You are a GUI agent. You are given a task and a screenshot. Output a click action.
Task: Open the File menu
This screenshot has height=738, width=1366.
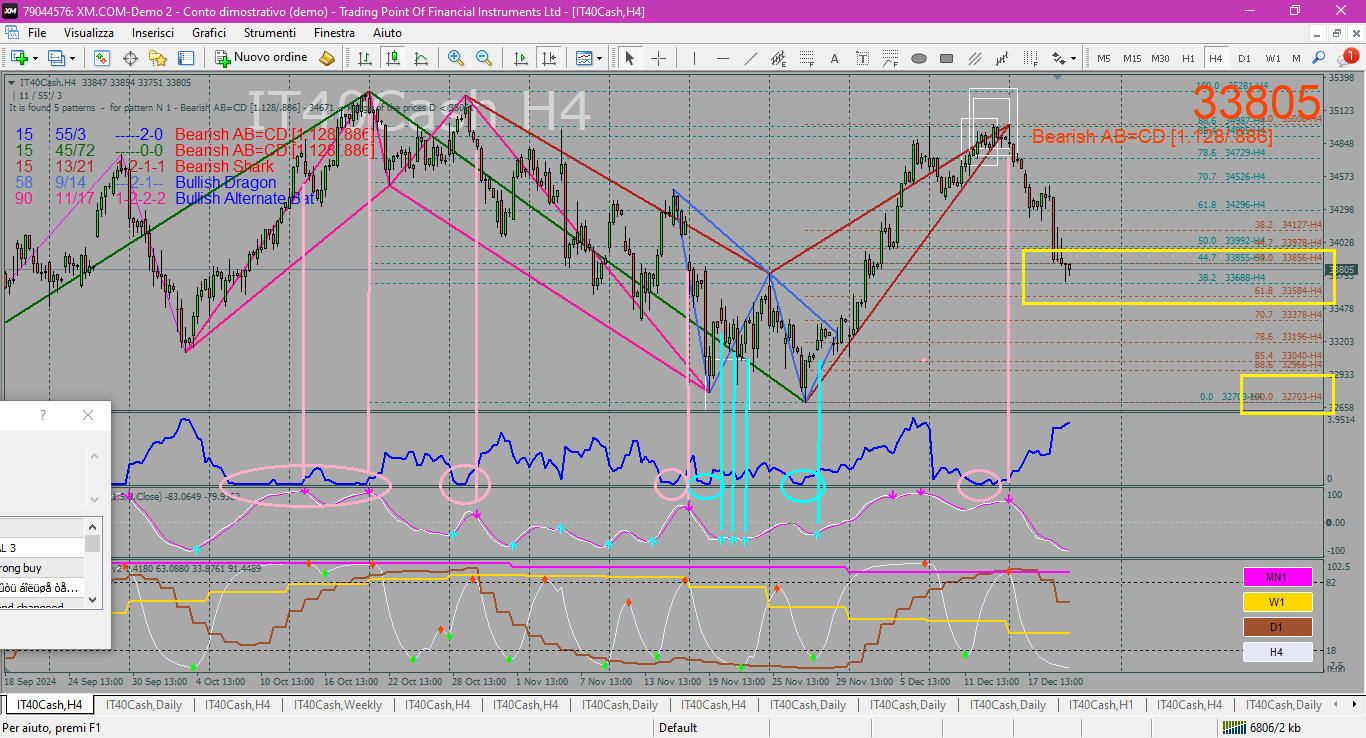[x=37, y=33]
